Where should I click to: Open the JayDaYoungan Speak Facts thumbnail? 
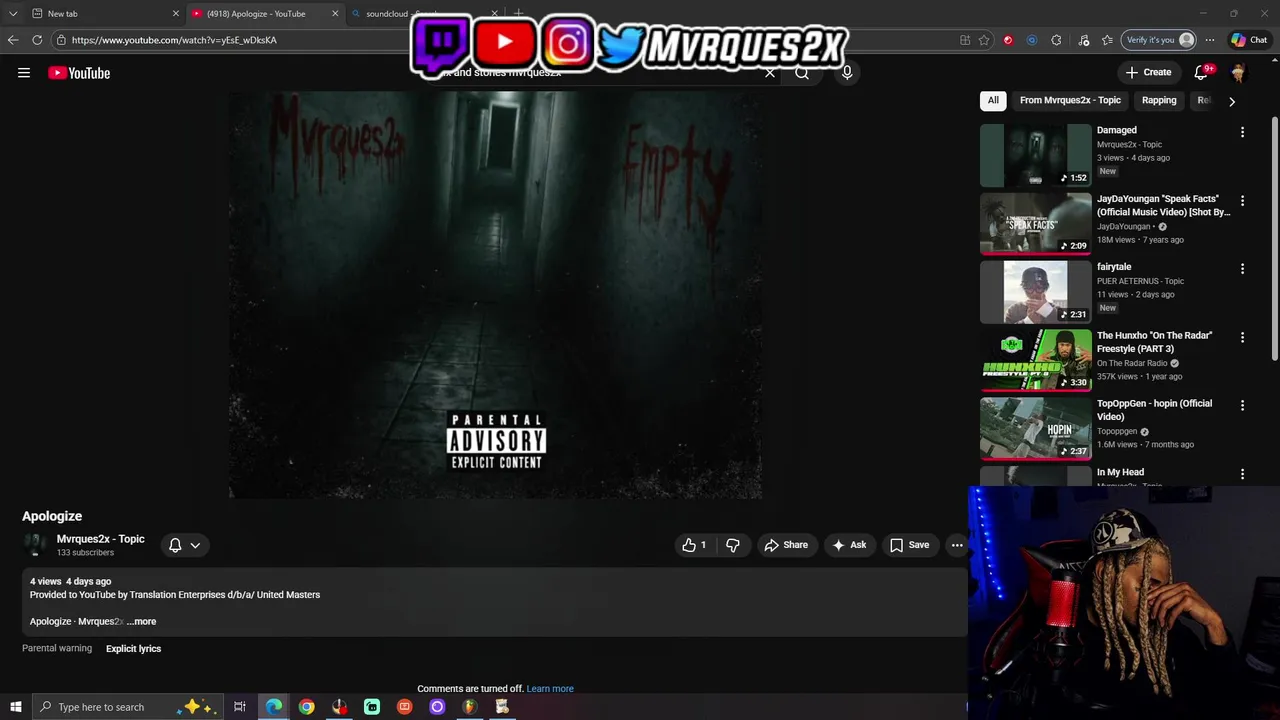1036,223
